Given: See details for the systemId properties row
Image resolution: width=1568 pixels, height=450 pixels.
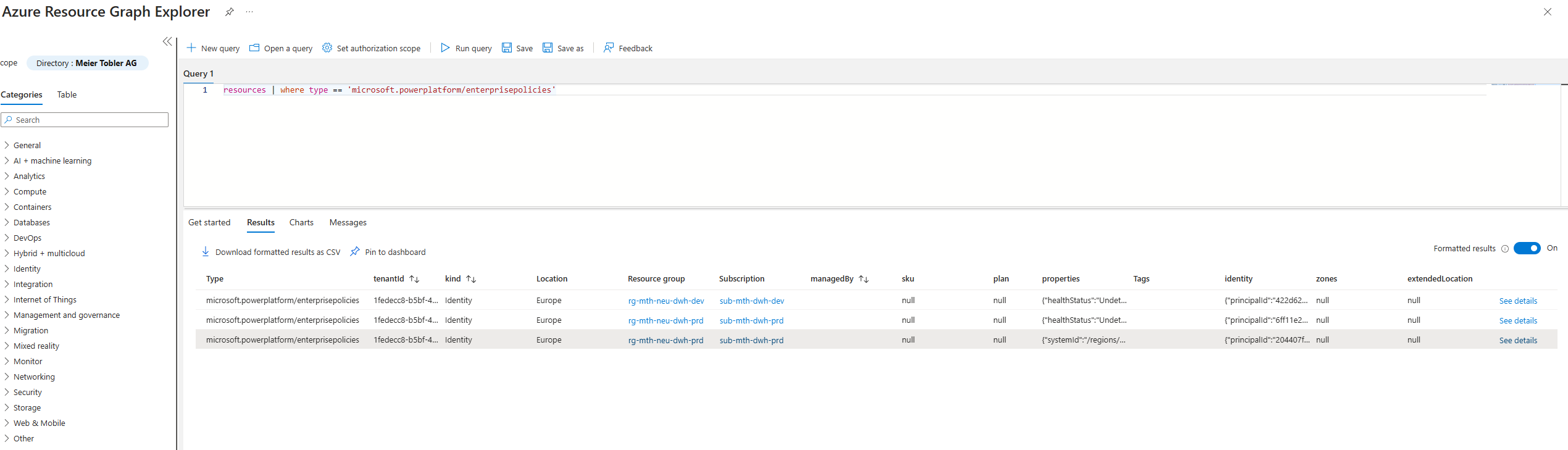Looking at the screenshot, I should (x=1518, y=340).
